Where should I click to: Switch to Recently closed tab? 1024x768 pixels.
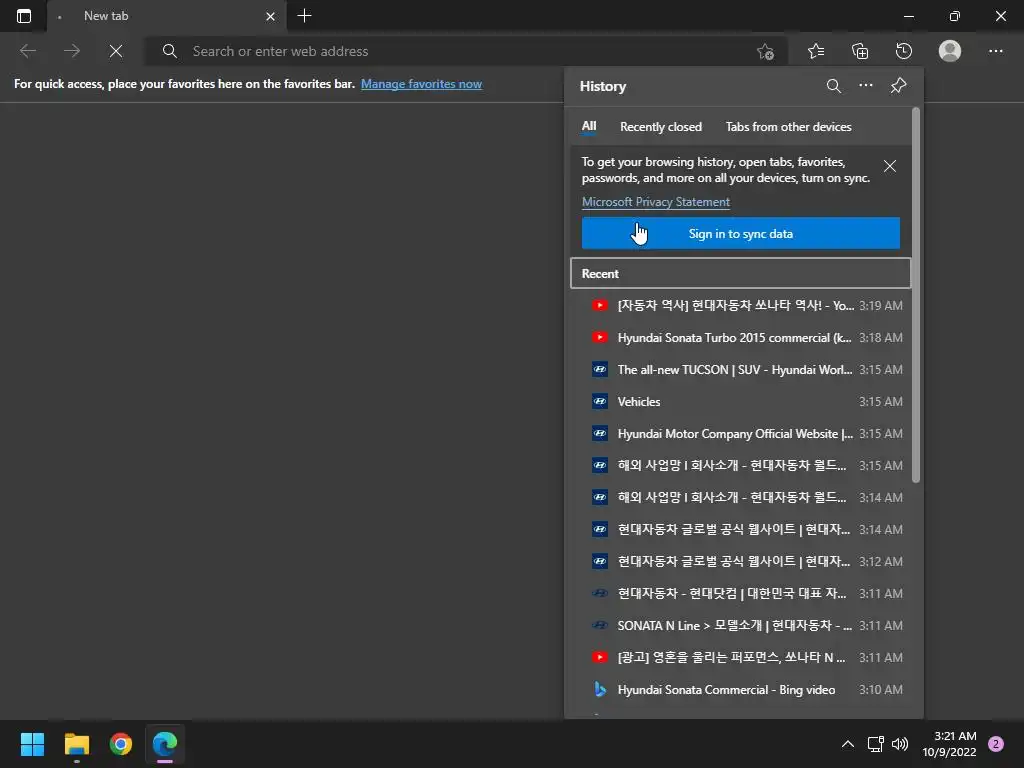click(x=661, y=127)
